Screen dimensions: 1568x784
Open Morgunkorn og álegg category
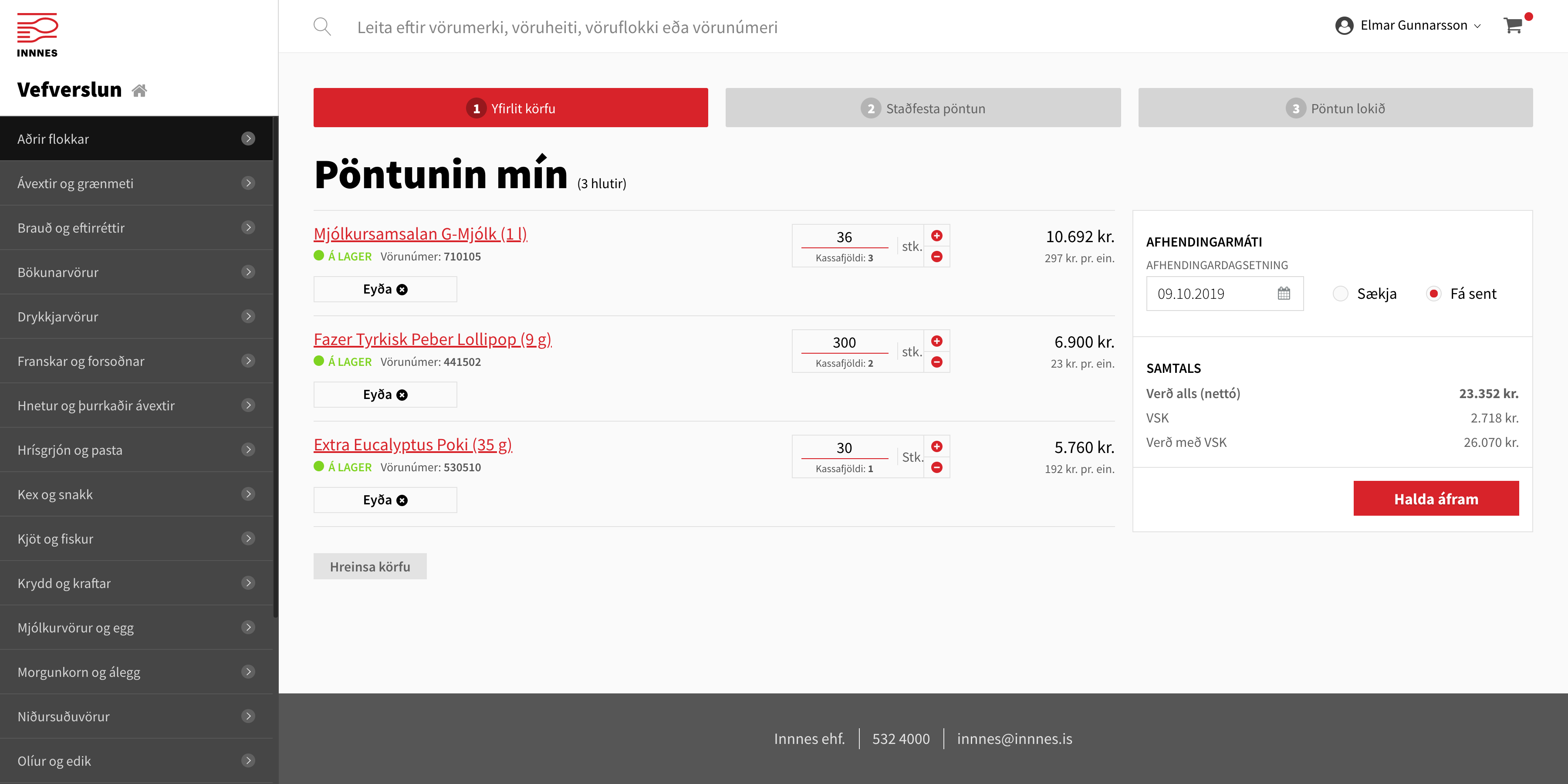[x=136, y=672]
